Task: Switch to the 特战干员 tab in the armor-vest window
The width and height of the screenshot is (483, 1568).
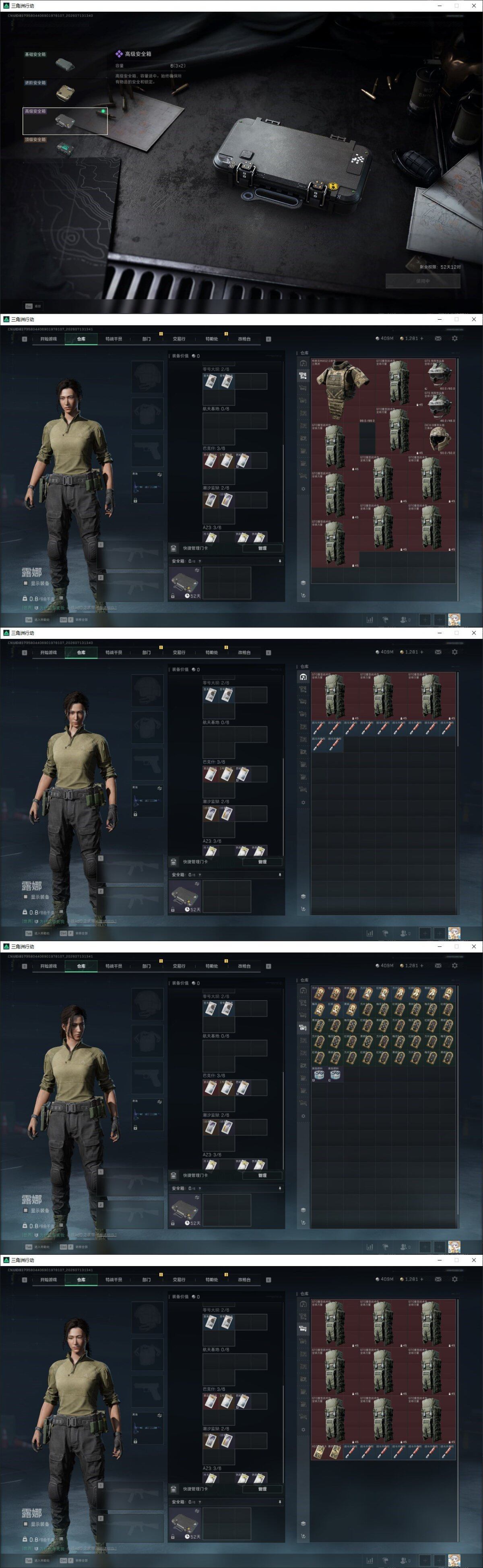Action: point(114,339)
